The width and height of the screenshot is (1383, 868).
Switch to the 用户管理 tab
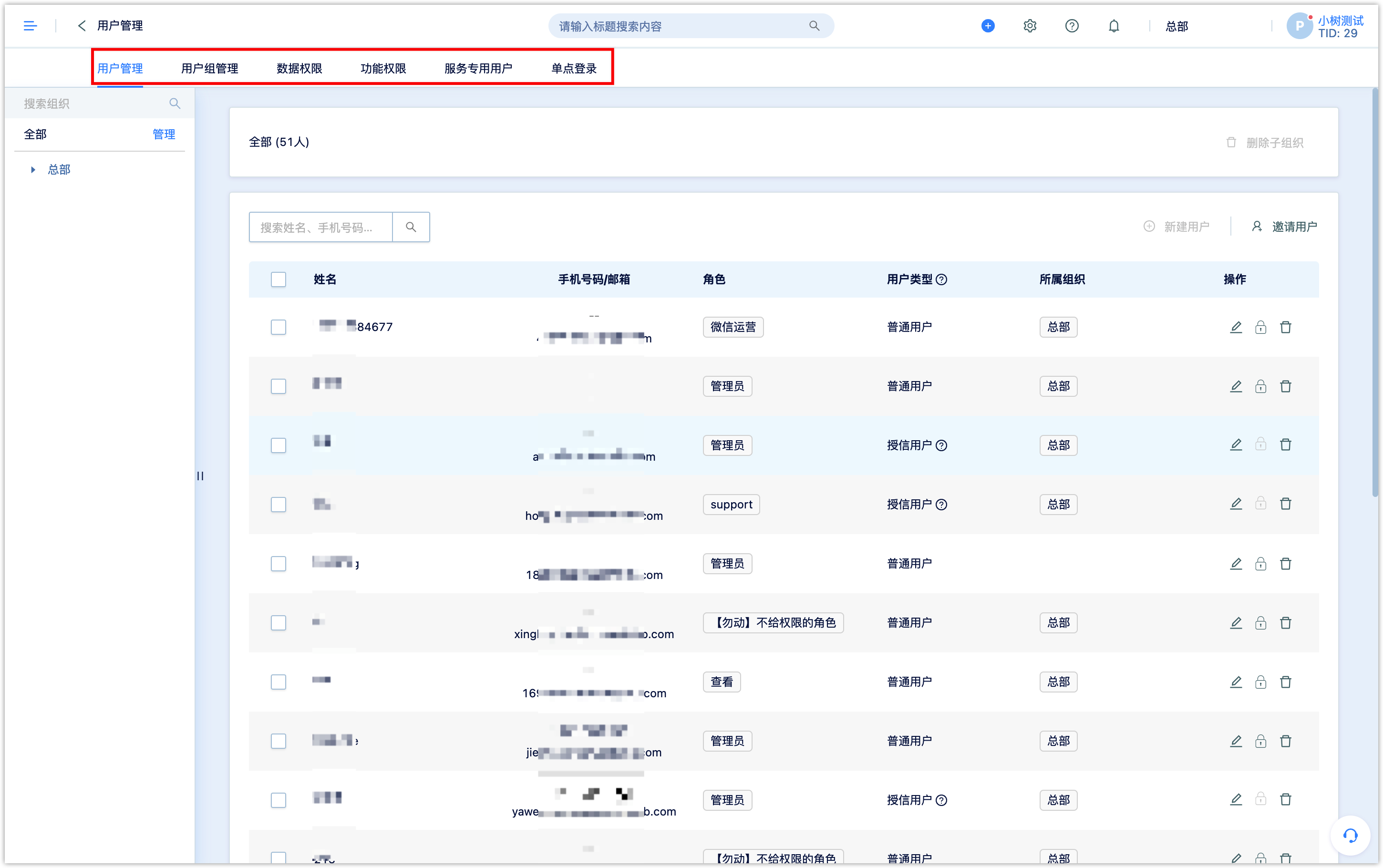click(120, 68)
